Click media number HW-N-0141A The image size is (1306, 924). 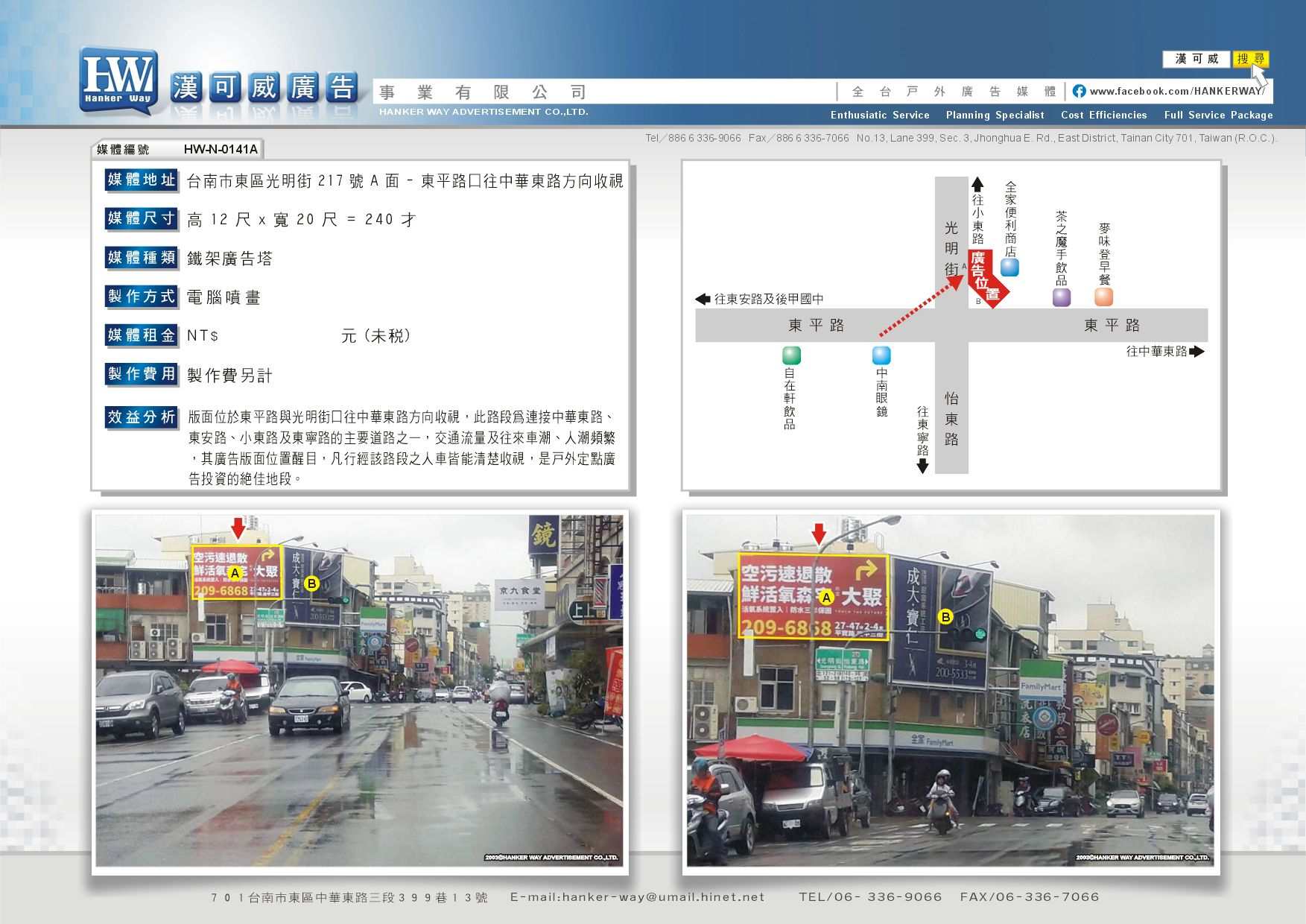coord(221,149)
